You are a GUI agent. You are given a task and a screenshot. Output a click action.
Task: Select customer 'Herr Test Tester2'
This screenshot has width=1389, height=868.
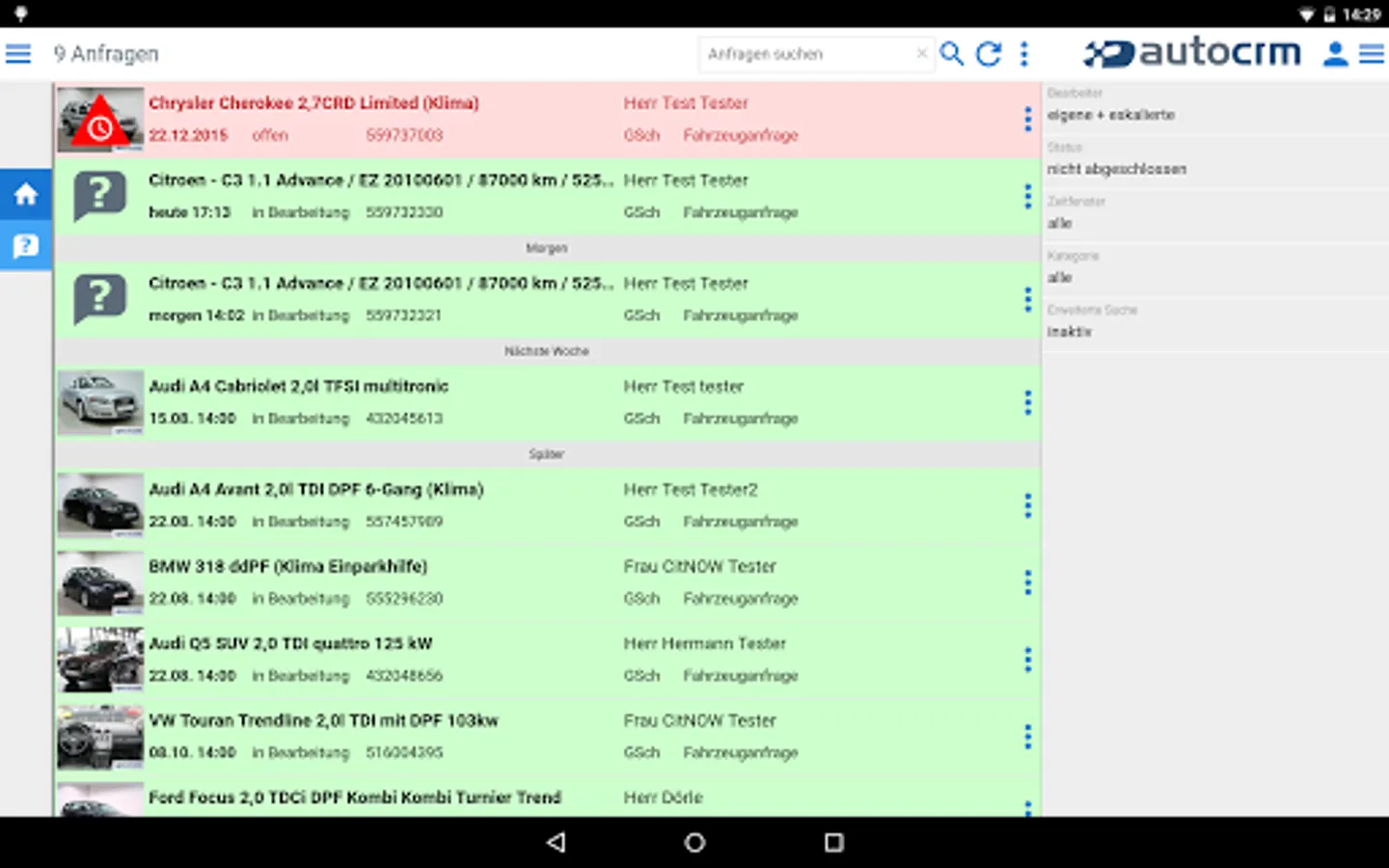click(691, 490)
